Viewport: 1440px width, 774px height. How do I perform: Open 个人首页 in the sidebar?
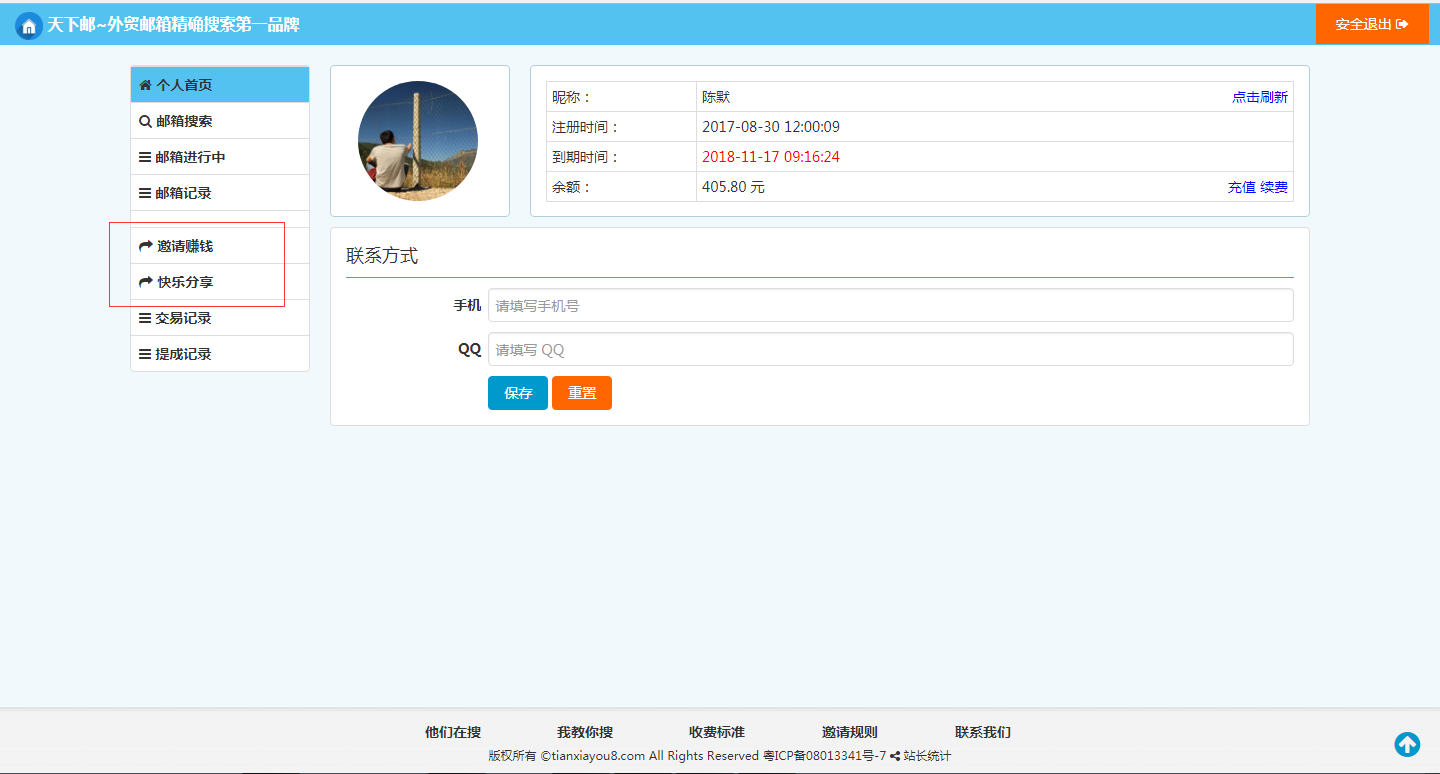[x=219, y=85]
